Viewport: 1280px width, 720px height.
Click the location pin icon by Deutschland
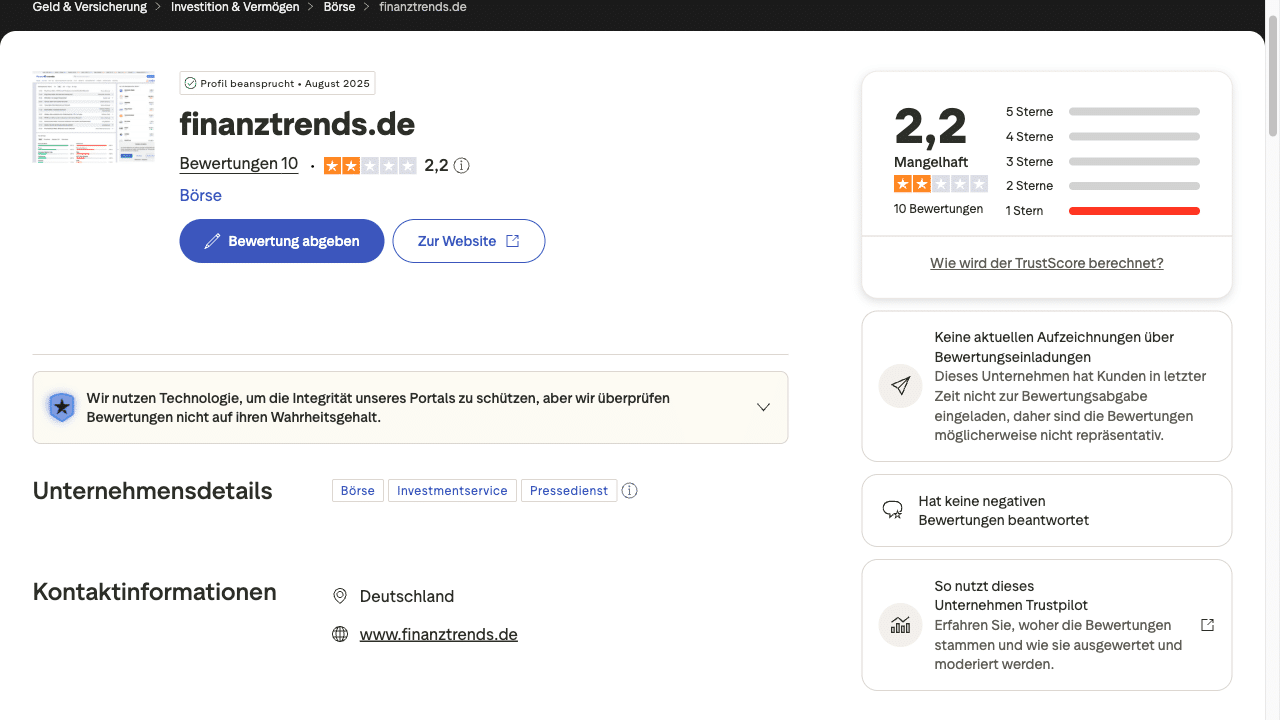[340, 596]
